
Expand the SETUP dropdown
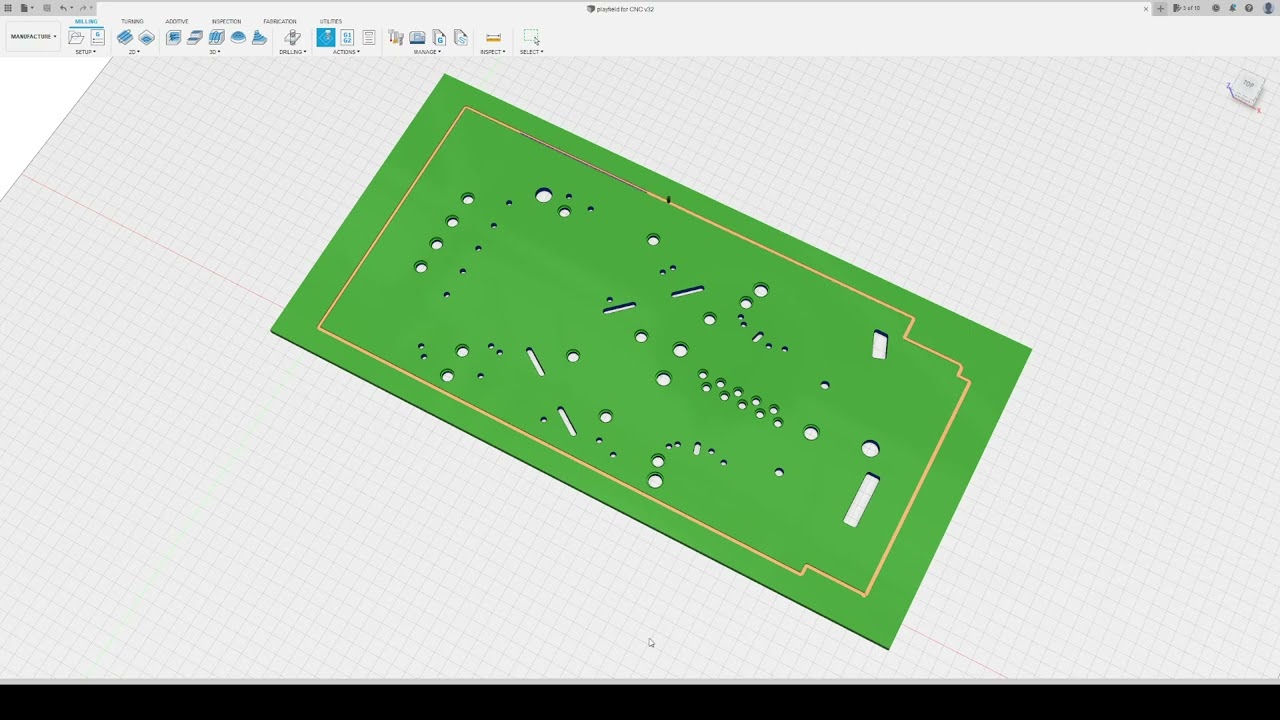[x=86, y=52]
